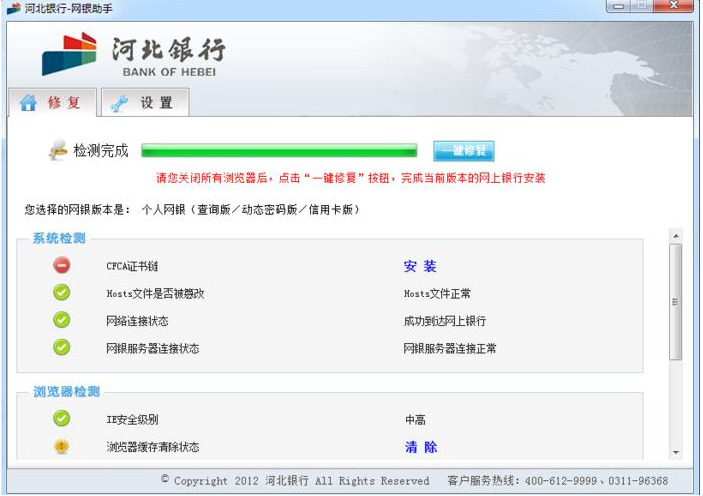Click green check icon beside IE安全级别
The image size is (703, 496).
point(62,418)
